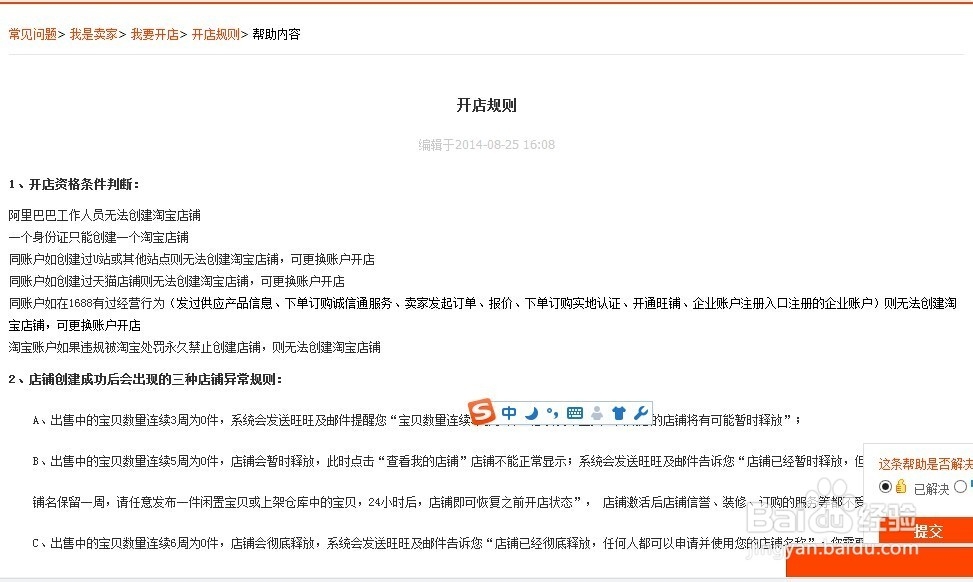The height and width of the screenshot is (582, 973).
Task: Click the Sogou user account icon
Action: (x=597, y=413)
